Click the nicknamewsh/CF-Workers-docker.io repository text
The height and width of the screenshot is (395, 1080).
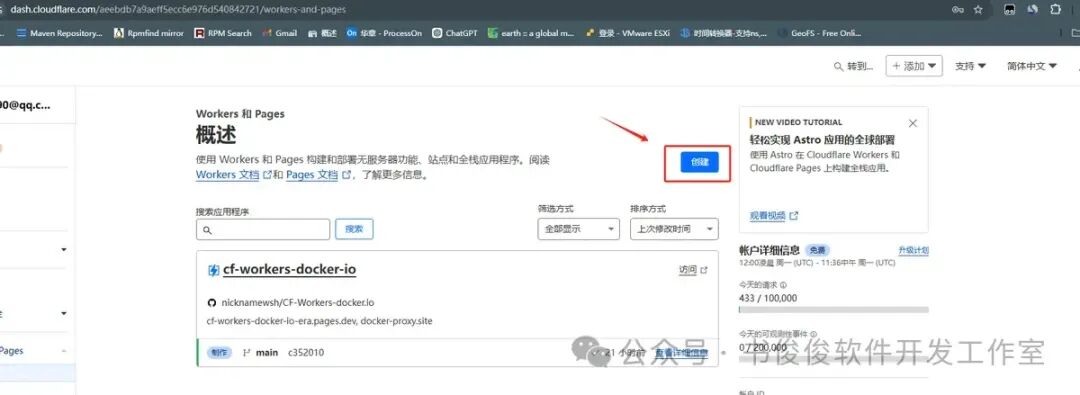click(298, 303)
